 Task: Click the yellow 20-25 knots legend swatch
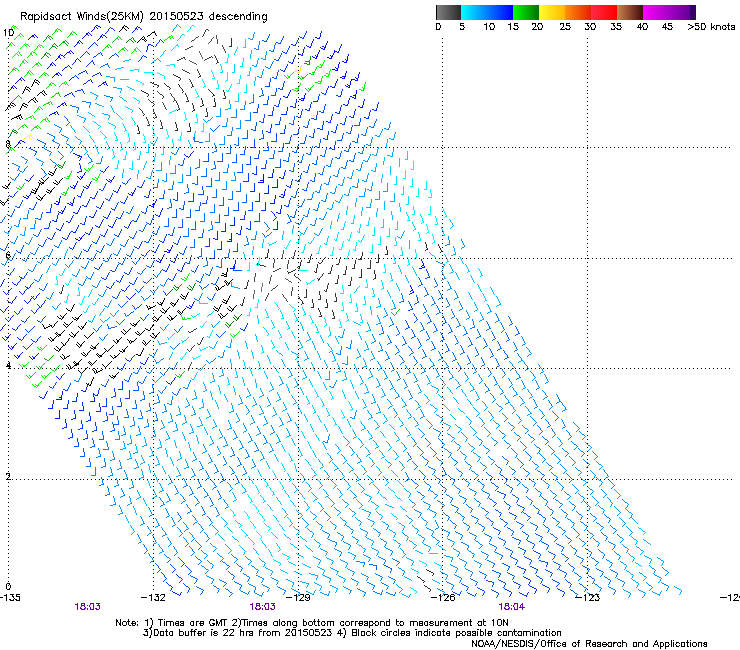point(552,12)
